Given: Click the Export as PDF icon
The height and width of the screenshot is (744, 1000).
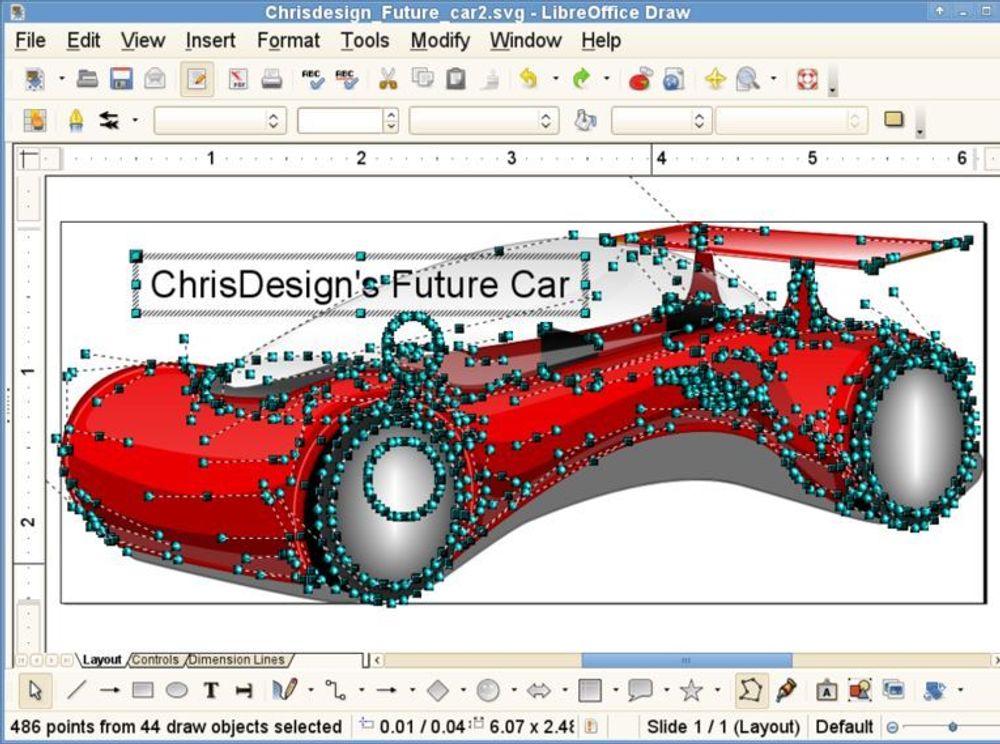Looking at the screenshot, I should pos(238,79).
